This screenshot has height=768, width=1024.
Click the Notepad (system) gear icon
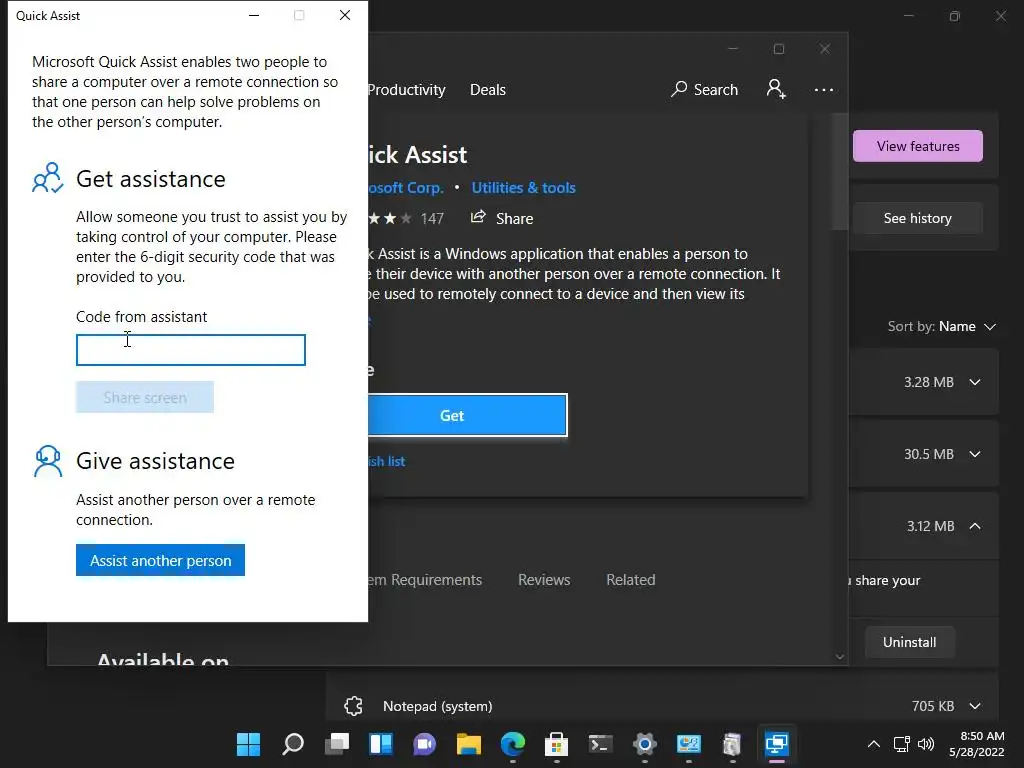pos(353,706)
